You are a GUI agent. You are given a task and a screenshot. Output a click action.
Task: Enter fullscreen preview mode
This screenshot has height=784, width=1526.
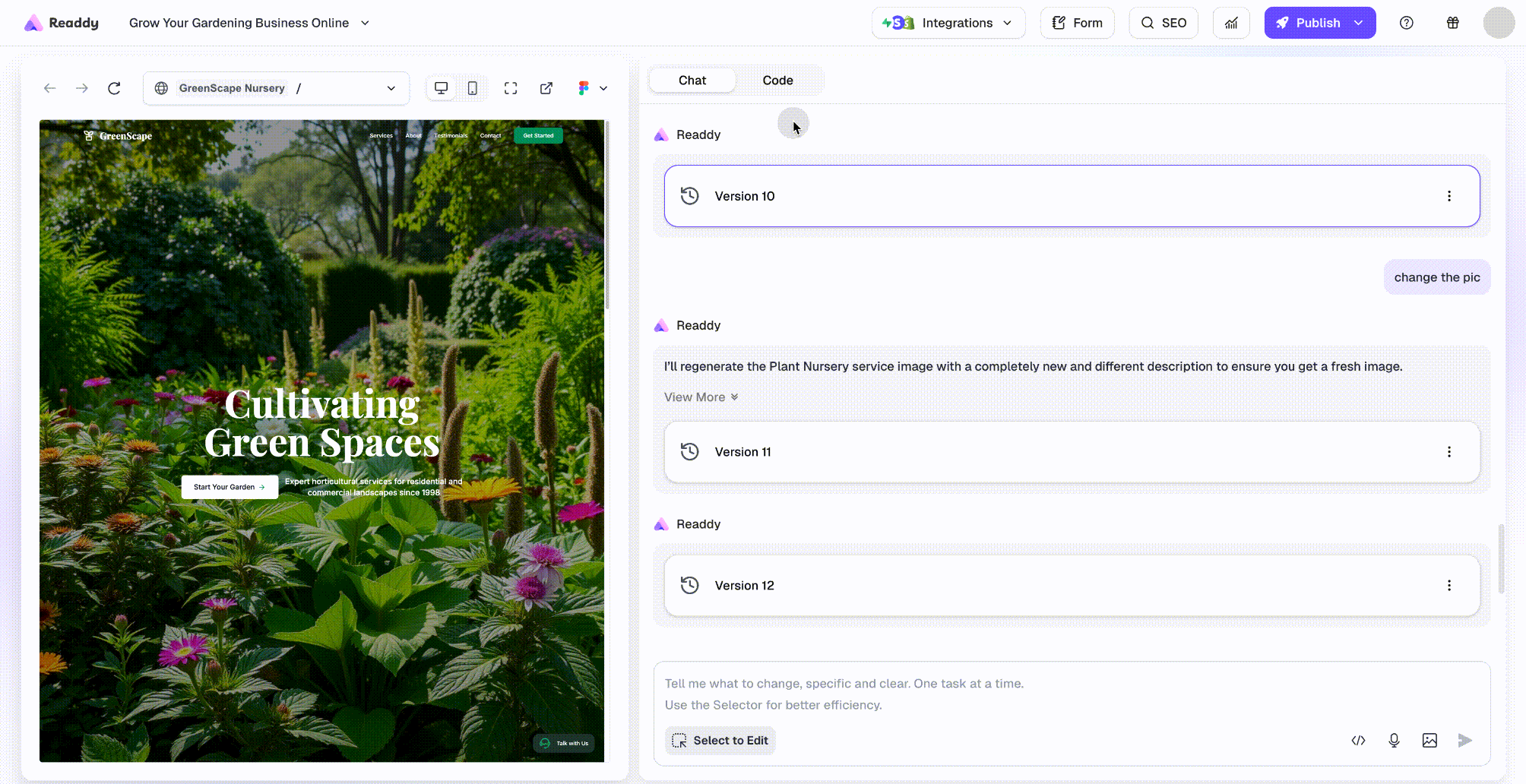[511, 88]
